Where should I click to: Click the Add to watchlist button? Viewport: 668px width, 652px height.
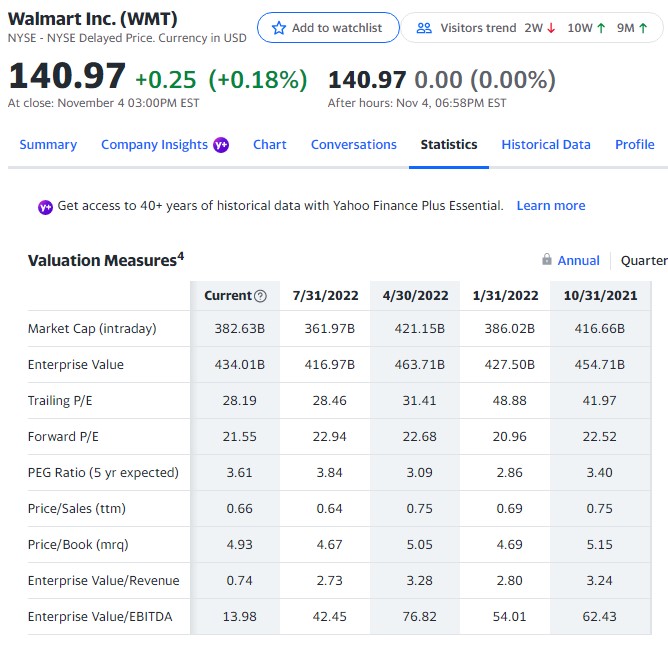pyautogui.click(x=328, y=28)
